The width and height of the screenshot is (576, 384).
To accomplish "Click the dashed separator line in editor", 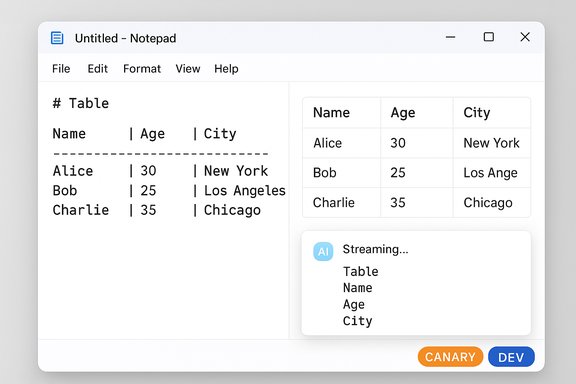I will (161, 153).
